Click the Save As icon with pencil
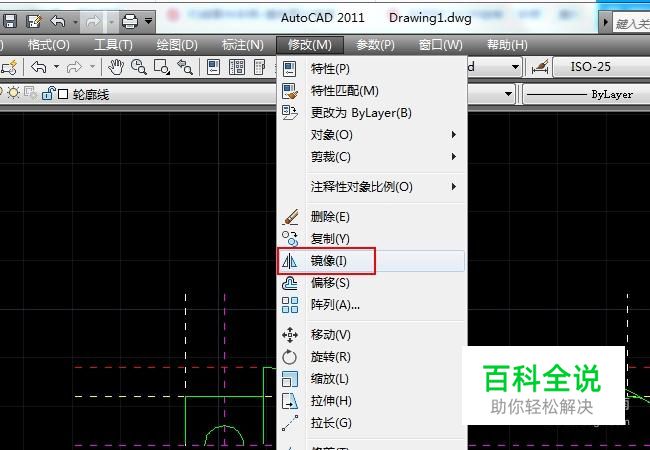 (x=34, y=21)
